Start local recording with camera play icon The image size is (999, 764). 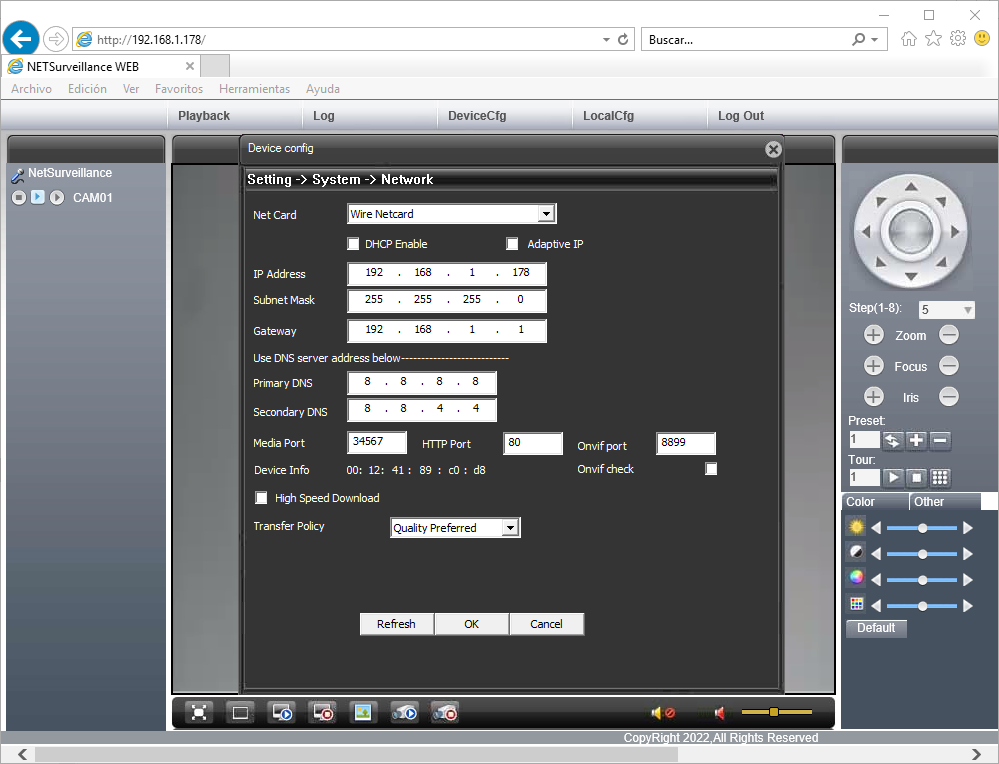404,712
